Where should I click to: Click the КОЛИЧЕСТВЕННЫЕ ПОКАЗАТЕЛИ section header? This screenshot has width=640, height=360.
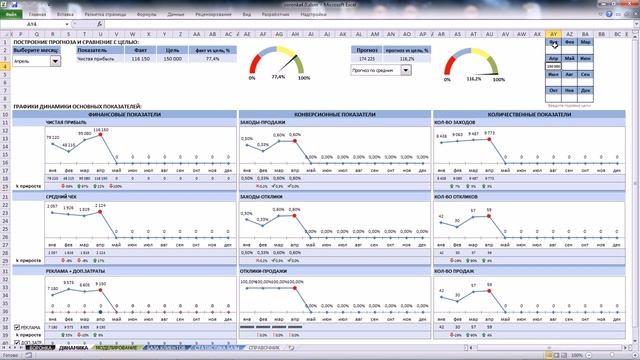tap(529, 115)
